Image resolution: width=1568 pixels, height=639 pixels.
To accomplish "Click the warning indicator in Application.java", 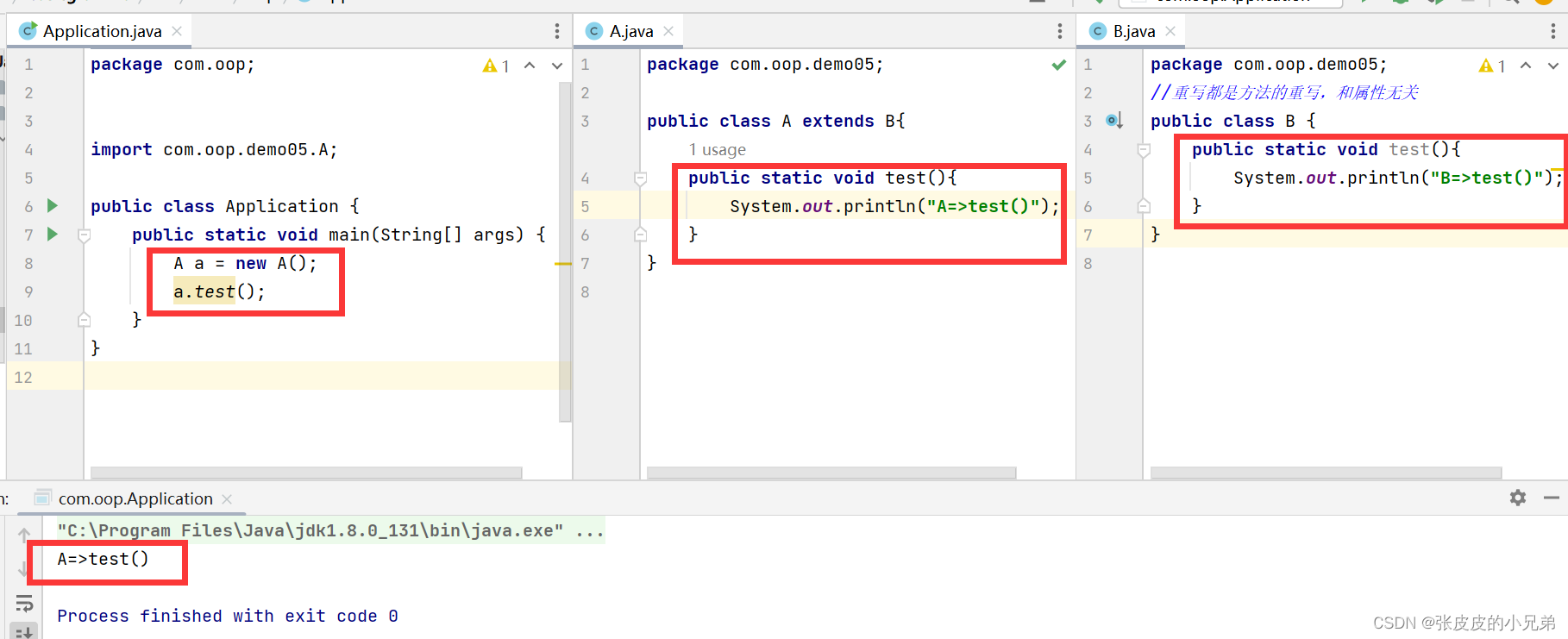I will click(x=496, y=66).
